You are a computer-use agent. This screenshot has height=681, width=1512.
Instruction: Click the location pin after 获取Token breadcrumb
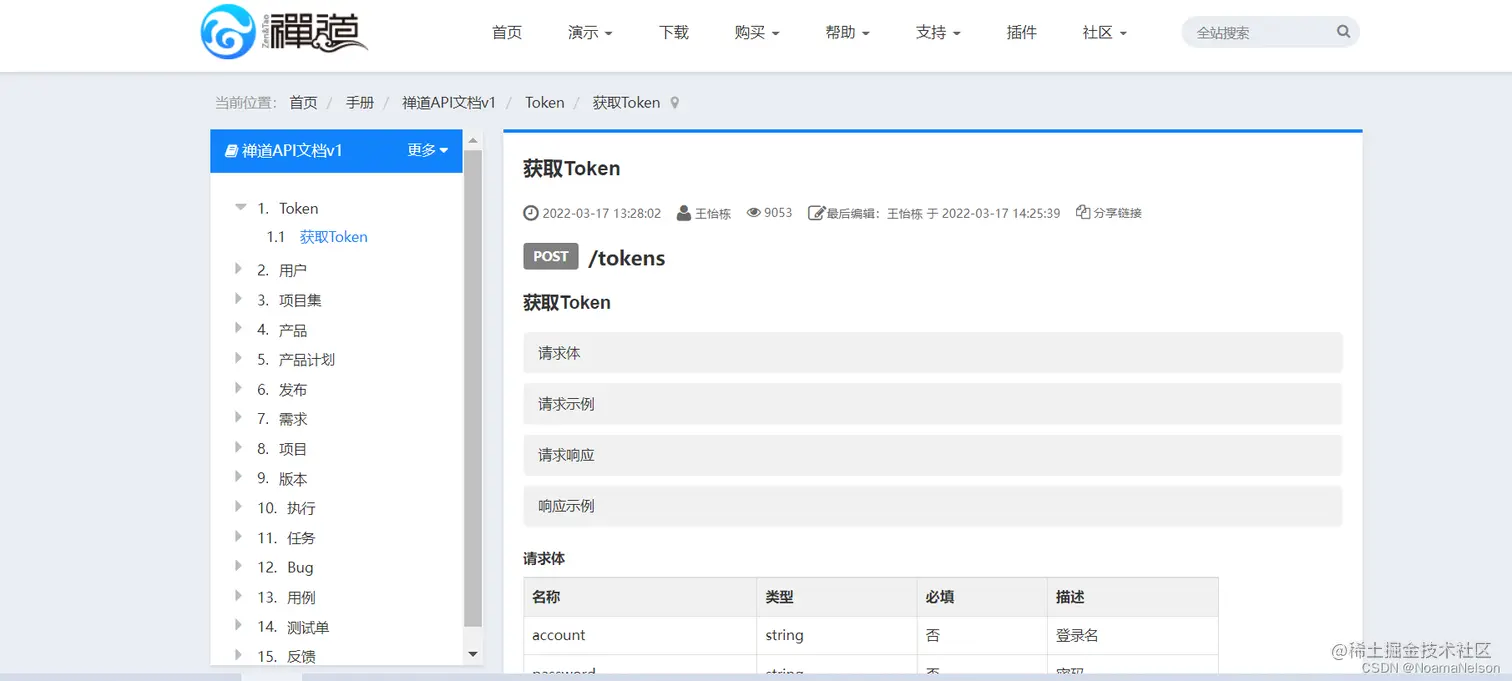pos(675,102)
